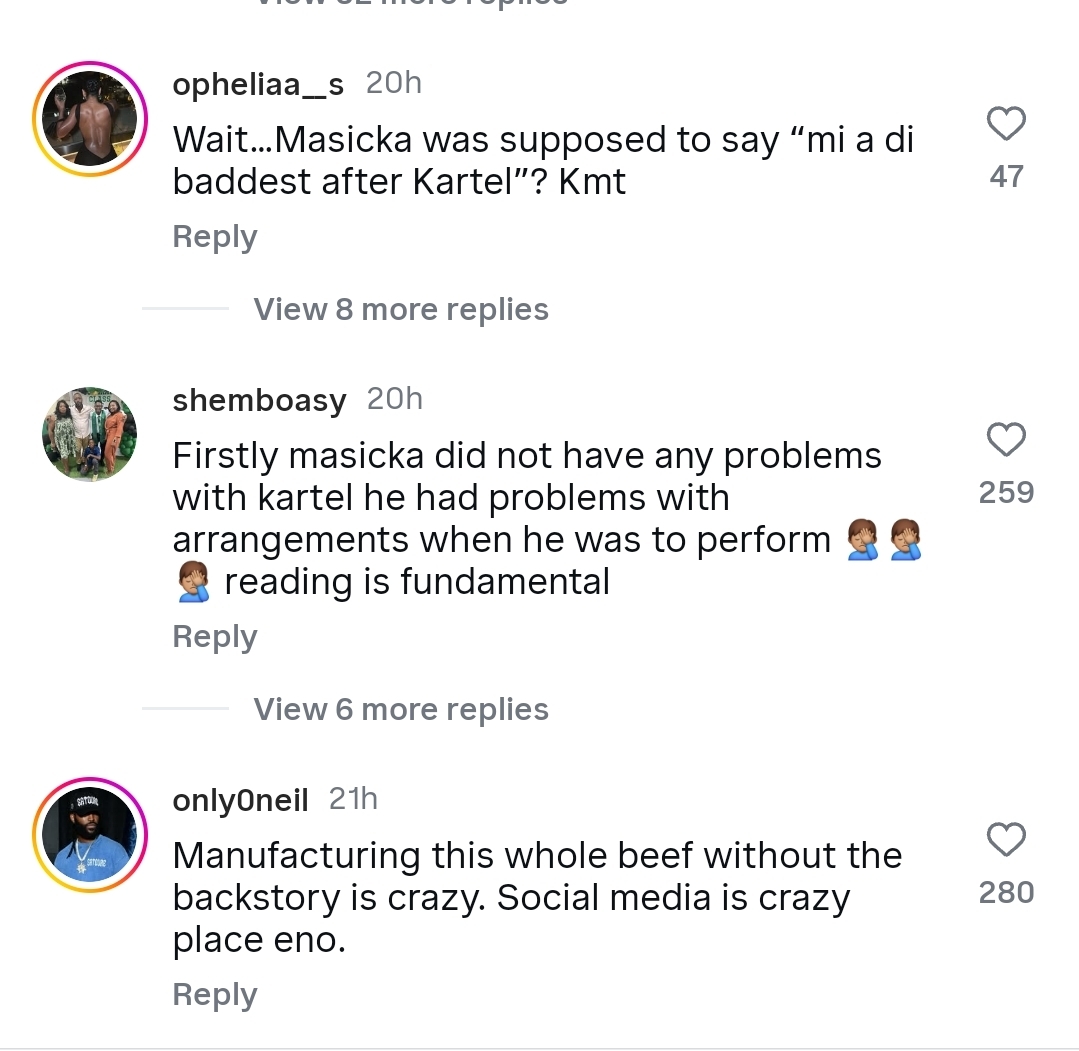1079x1051 pixels.
Task: Click the 'reading is fundamental' comment text
Action: (x=416, y=582)
